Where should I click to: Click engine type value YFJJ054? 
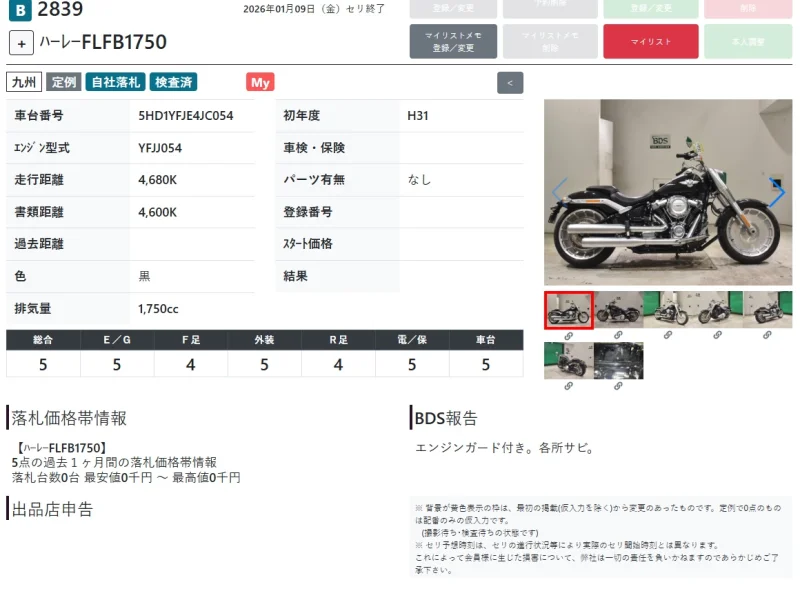(x=160, y=148)
